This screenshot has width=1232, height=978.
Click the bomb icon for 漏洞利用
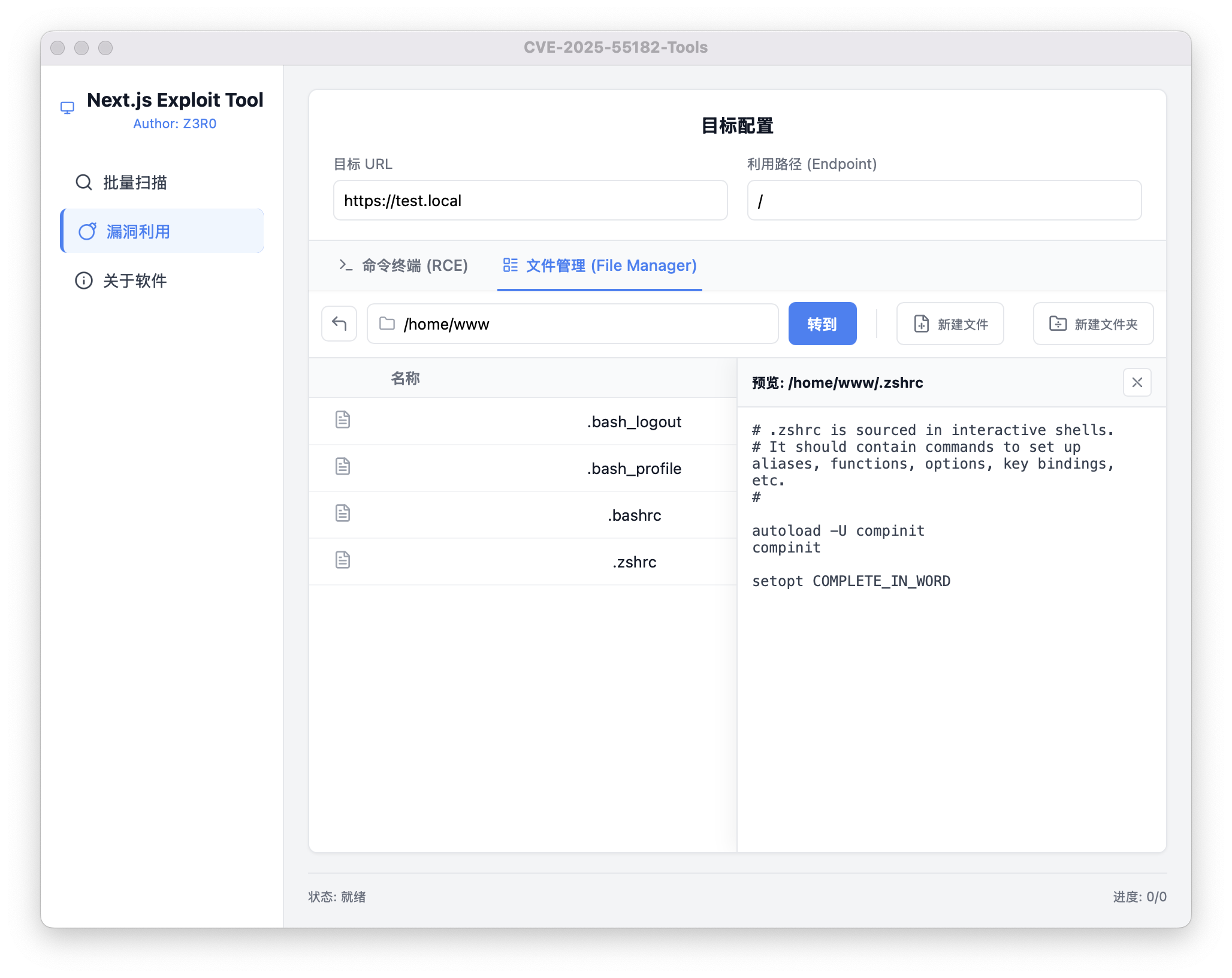click(87, 231)
